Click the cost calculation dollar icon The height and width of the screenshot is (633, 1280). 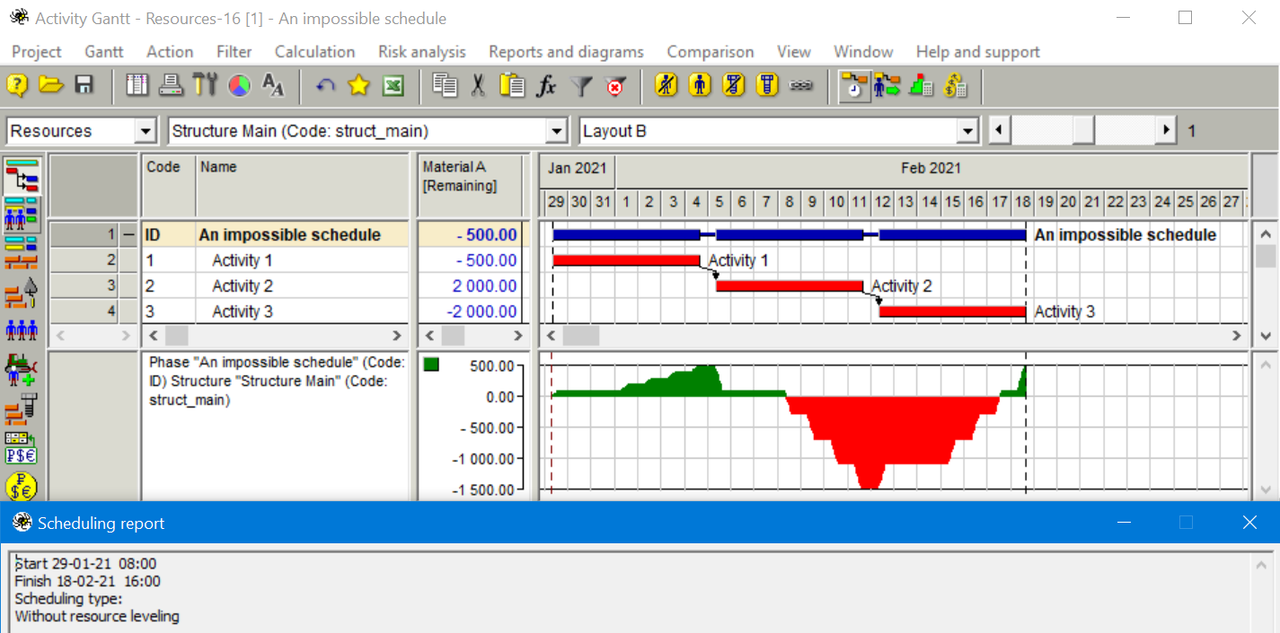955,86
